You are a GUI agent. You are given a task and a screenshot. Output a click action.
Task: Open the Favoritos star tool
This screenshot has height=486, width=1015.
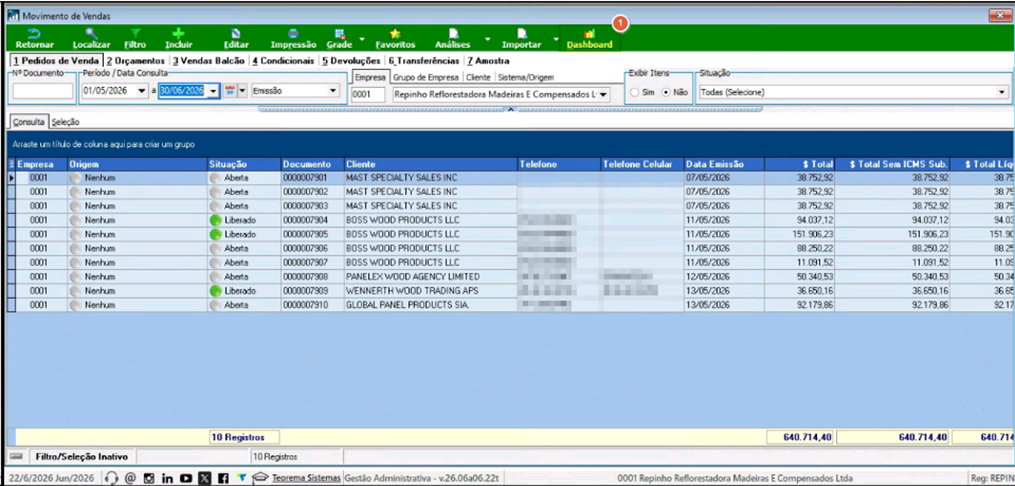396,39
